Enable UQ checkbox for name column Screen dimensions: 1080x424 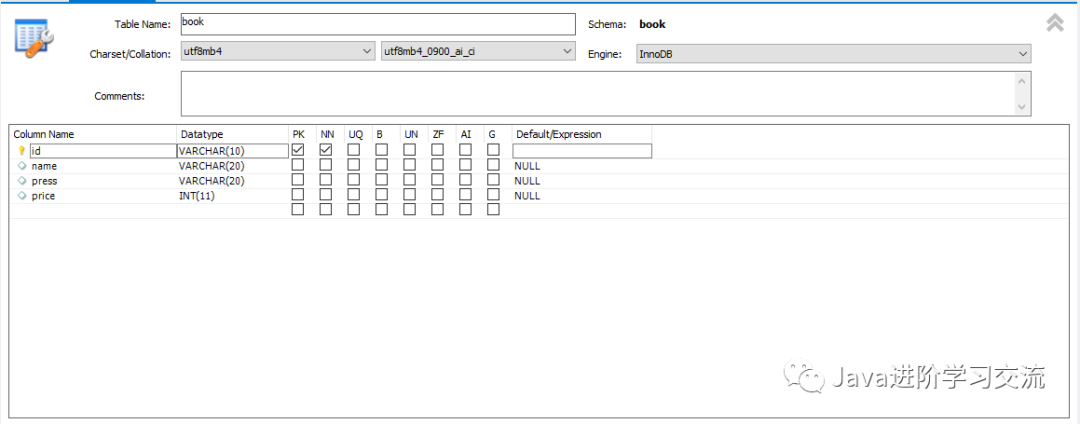[x=354, y=165]
